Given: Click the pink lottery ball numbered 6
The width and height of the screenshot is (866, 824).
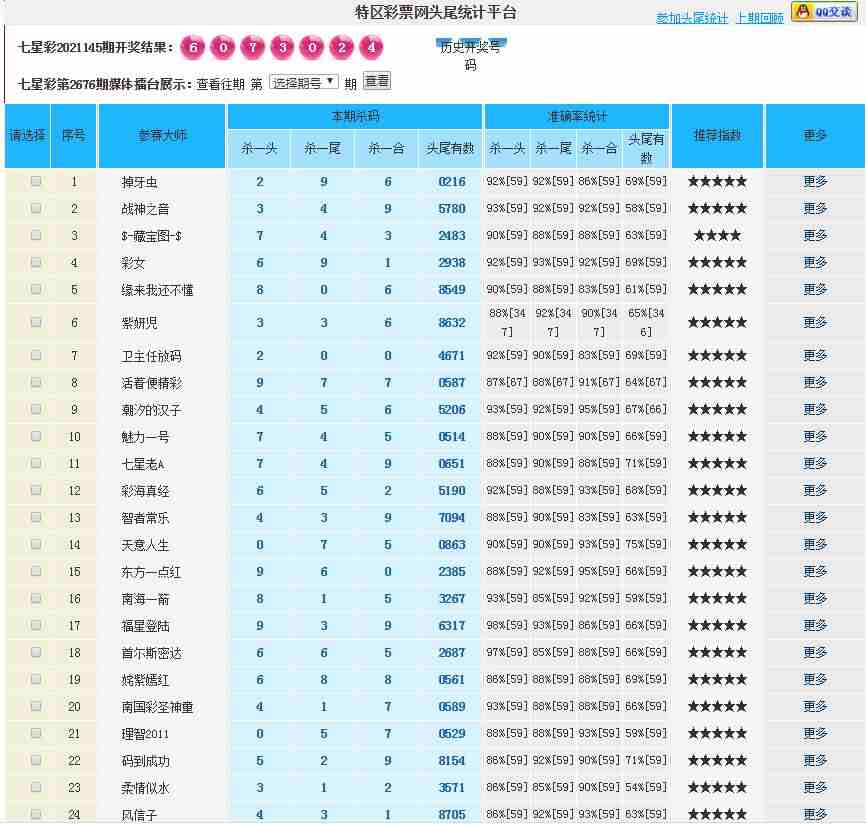Looking at the screenshot, I should 194,48.
